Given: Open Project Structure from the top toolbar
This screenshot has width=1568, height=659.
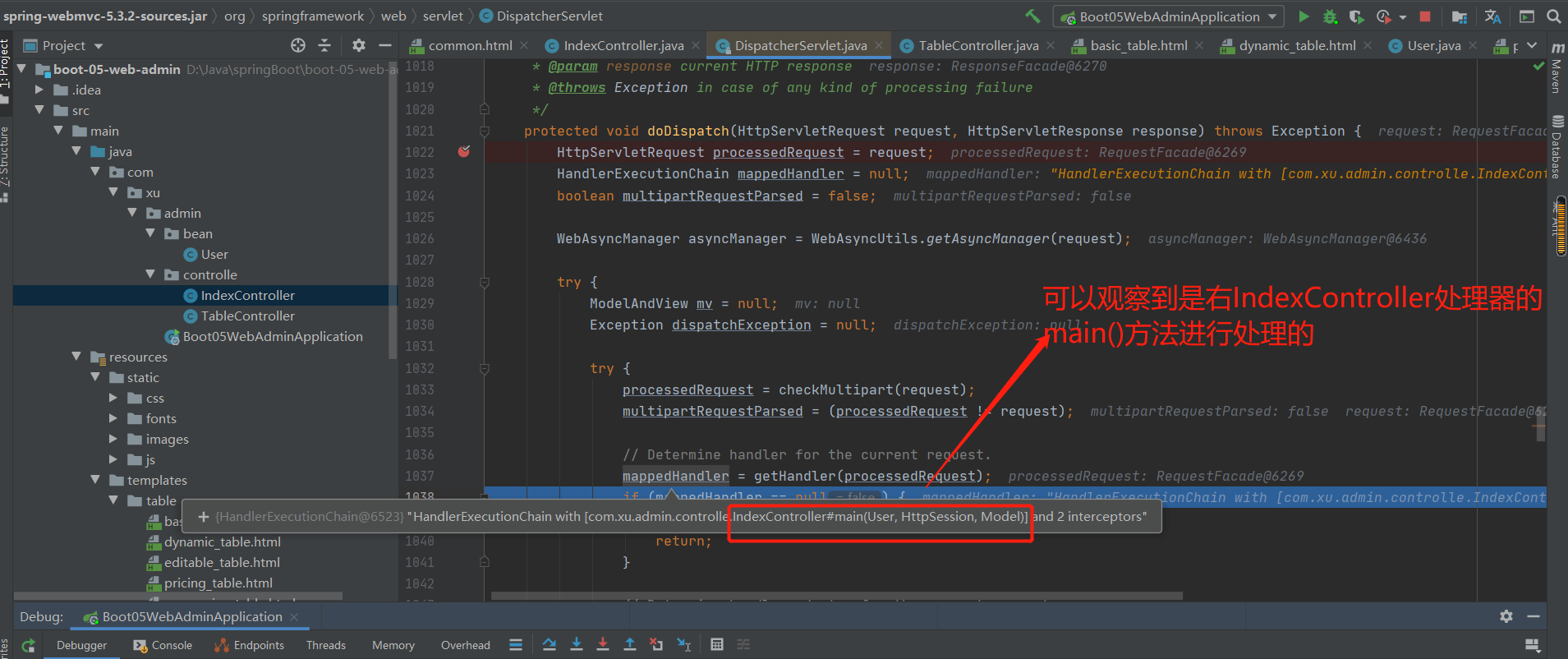Looking at the screenshot, I should pyautogui.click(x=1460, y=16).
